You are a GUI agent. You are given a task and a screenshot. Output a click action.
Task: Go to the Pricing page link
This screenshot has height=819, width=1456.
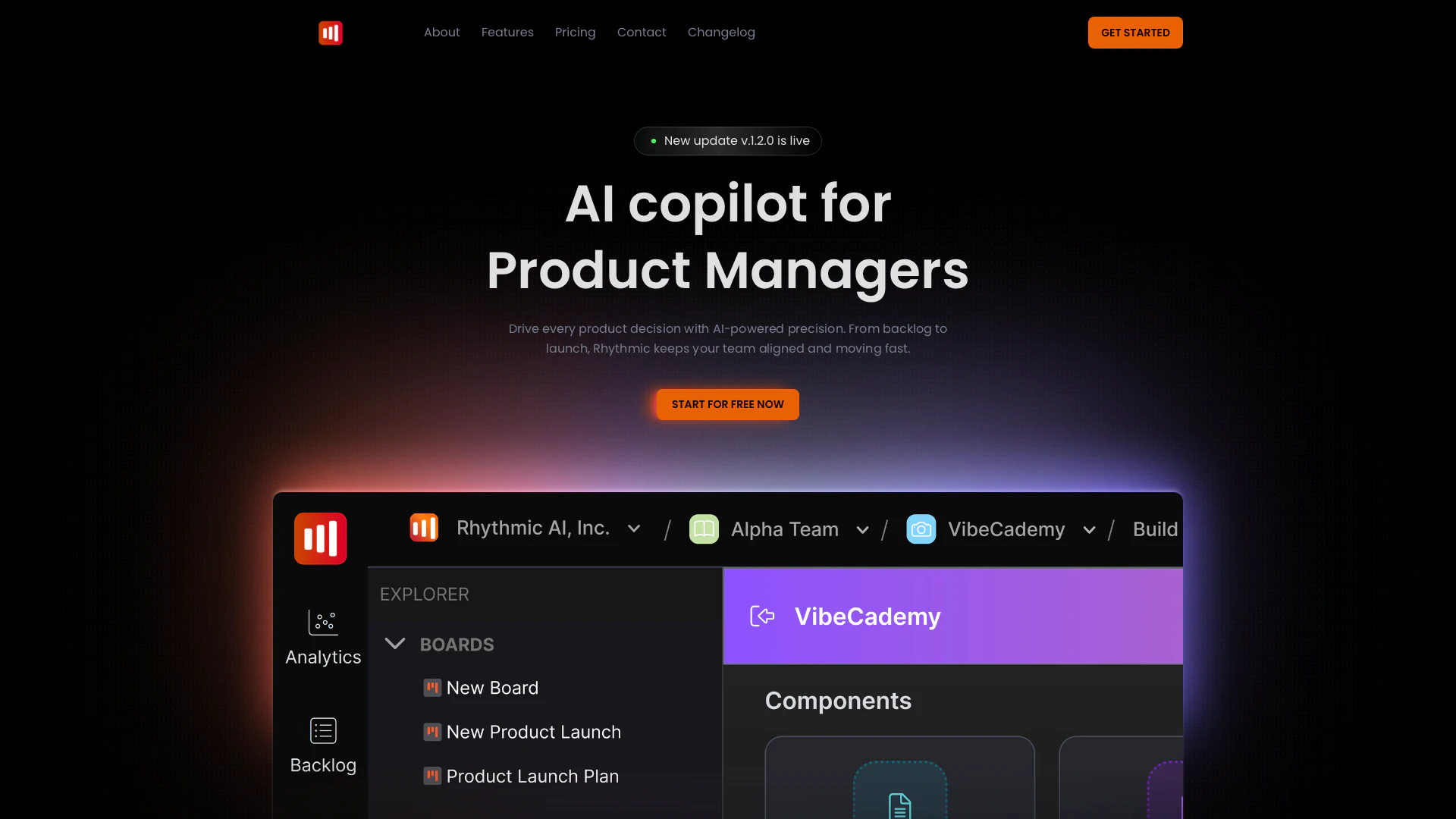[x=575, y=33]
